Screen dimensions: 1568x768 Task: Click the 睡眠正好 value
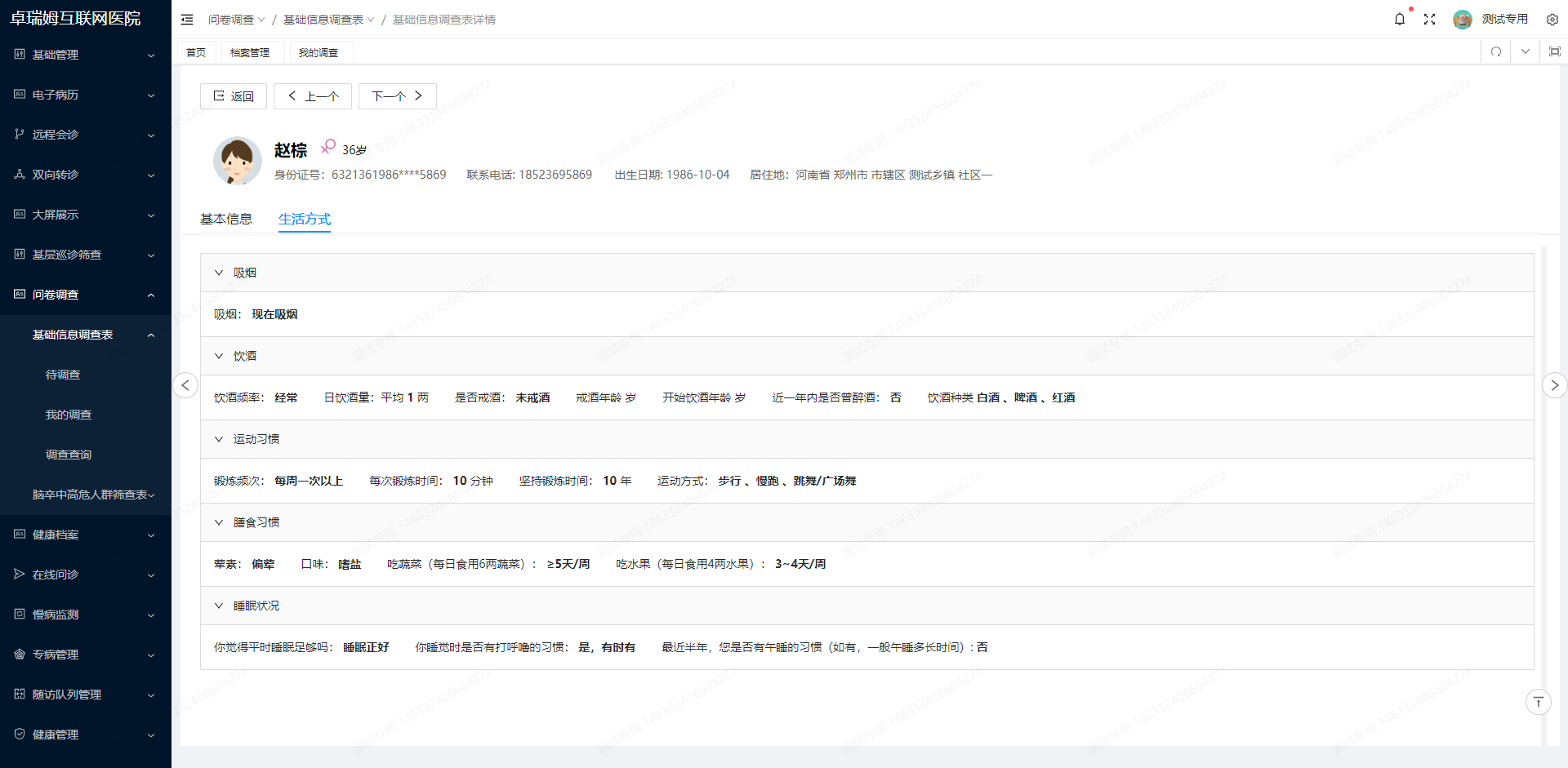click(366, 647)
